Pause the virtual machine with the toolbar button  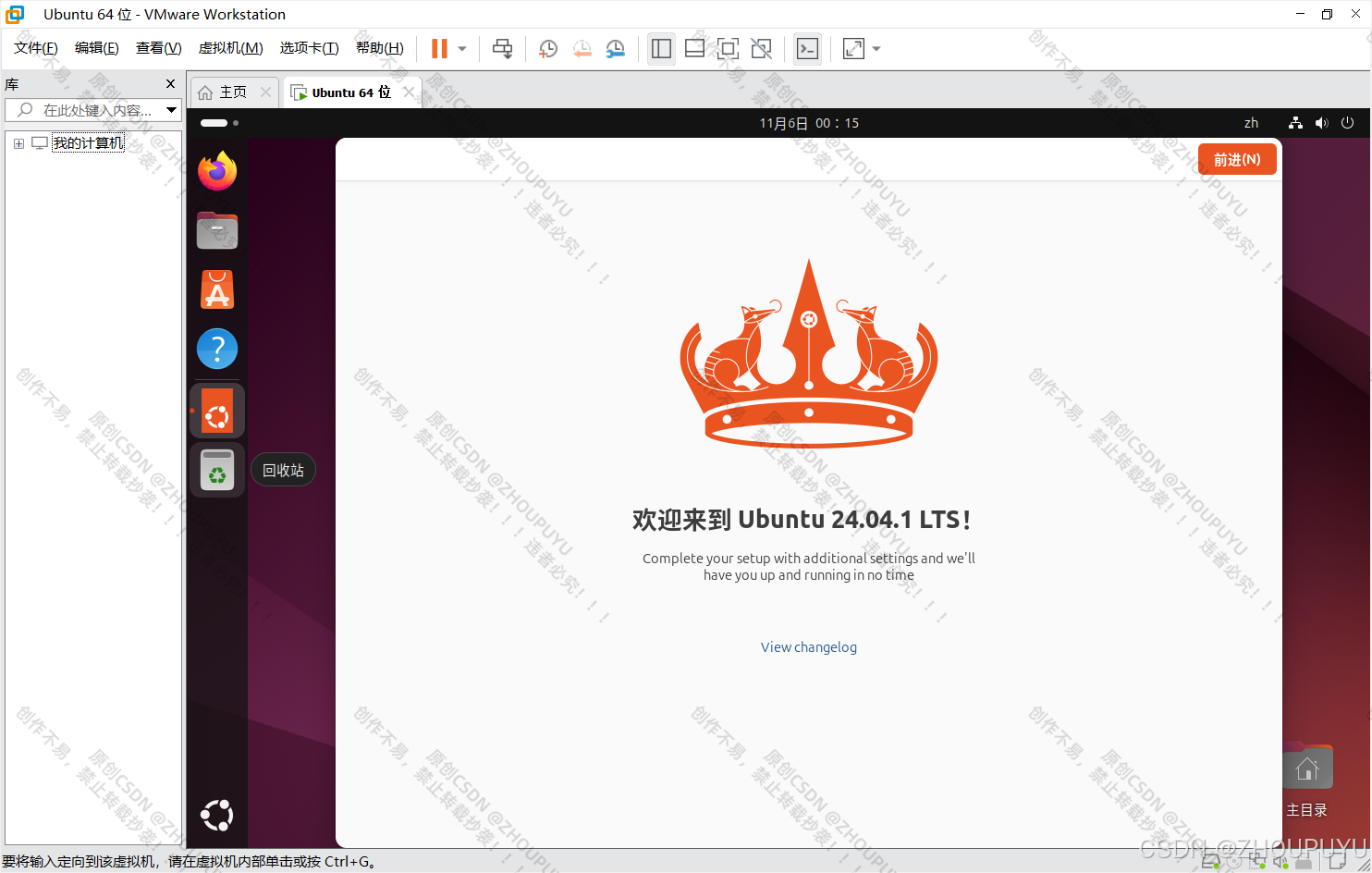tap(439, 49)
